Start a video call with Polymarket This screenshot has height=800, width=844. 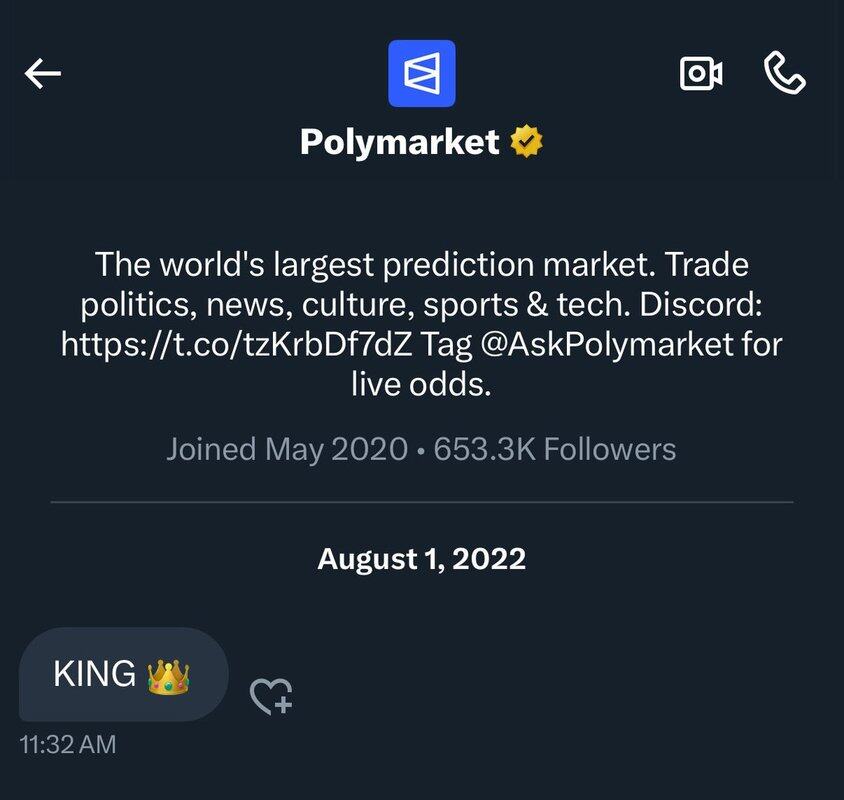701,73
